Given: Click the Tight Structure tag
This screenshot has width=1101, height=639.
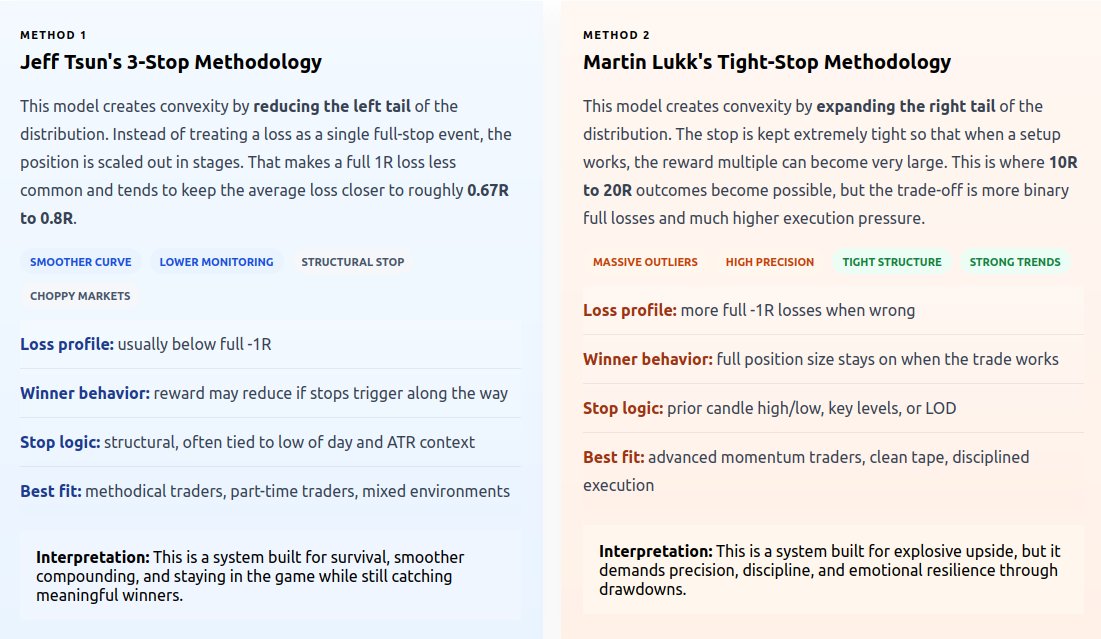Looking at the screenshot, I should [892, 262].
